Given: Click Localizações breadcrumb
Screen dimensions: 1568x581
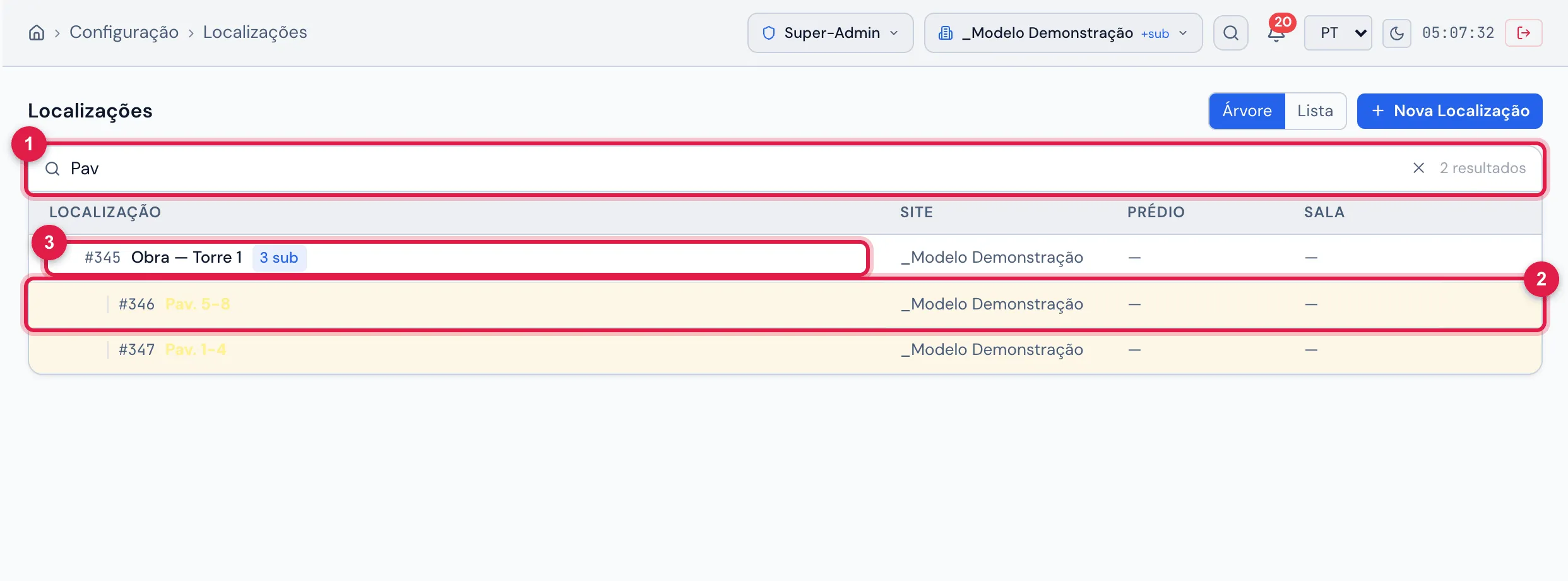Looking at the screenshot, I should coord(255,32).
